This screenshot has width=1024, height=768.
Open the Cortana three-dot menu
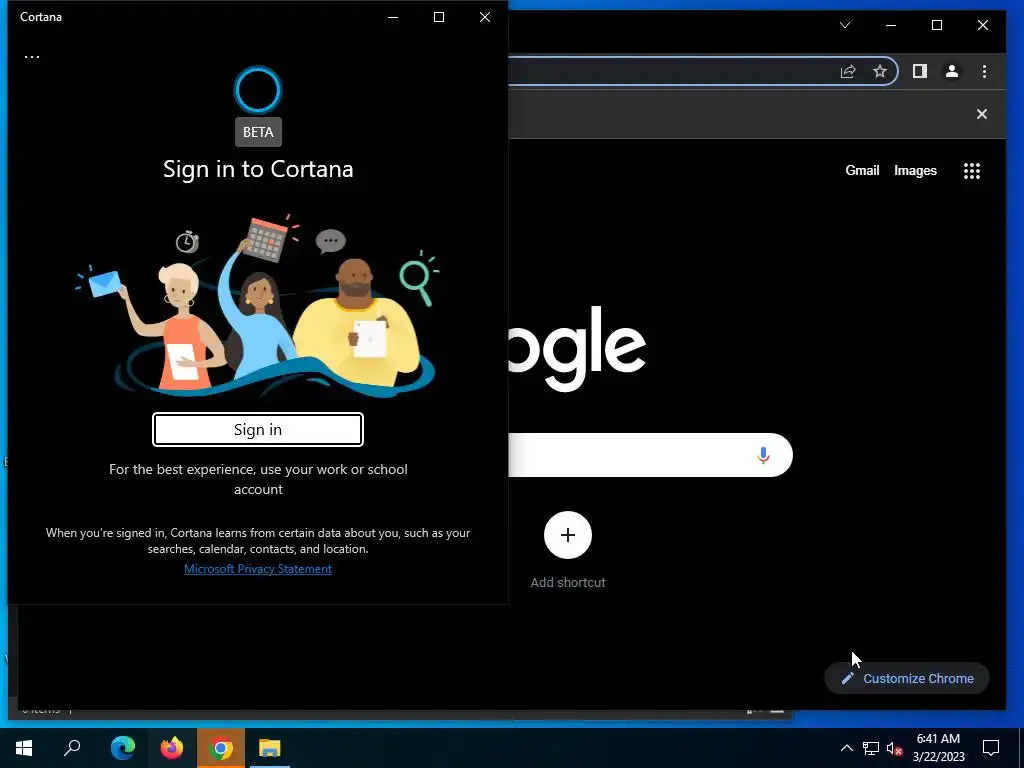(31, 57)
